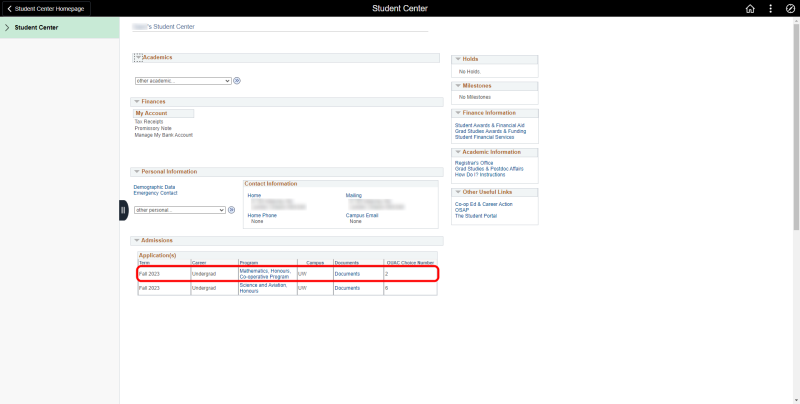Image resolution: width=800 pixels, height=404 pixels.
Task: Open Manage My Bank Account link
Action: click(163, 135)
